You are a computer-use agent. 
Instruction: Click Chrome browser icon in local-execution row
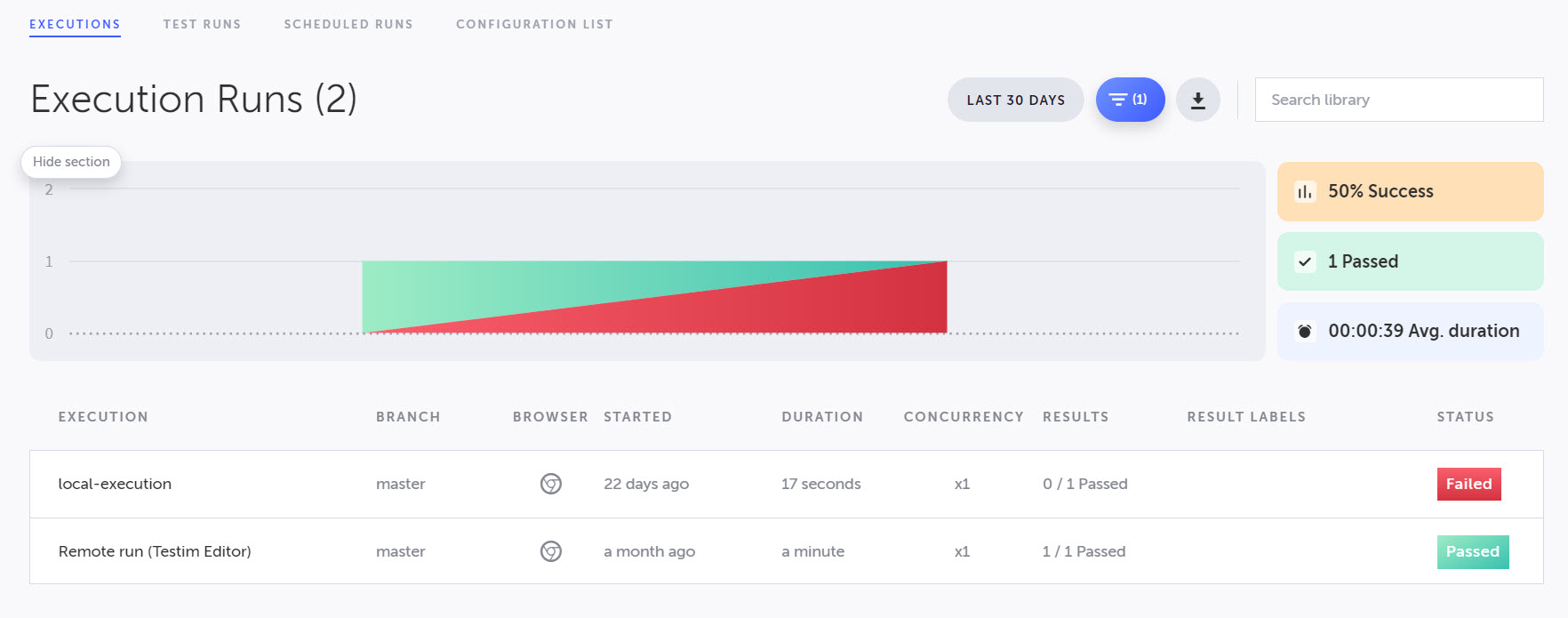pyautogui.click(x=551, y=484)
